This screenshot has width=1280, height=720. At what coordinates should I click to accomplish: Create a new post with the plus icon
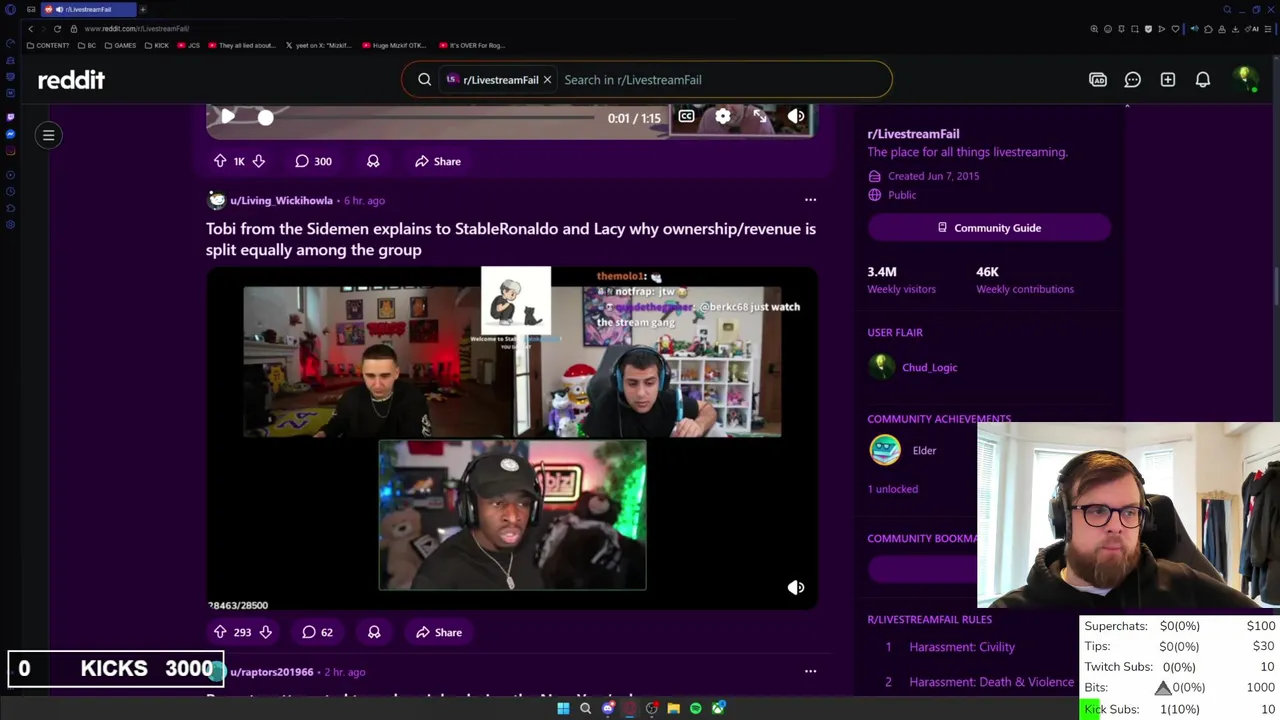click(x=1168, y=80)
